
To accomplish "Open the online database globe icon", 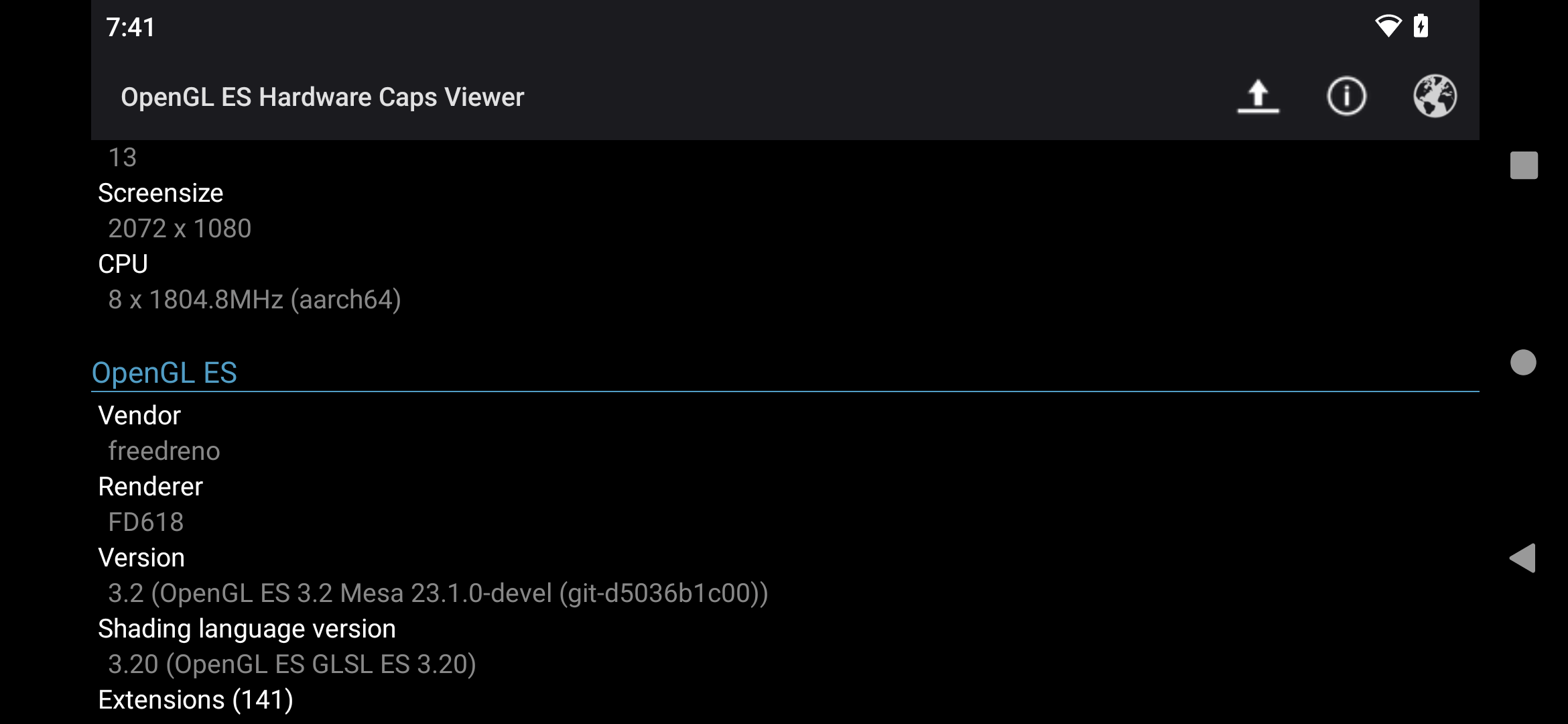I will pyautogui.click(x=1435, y=97).
